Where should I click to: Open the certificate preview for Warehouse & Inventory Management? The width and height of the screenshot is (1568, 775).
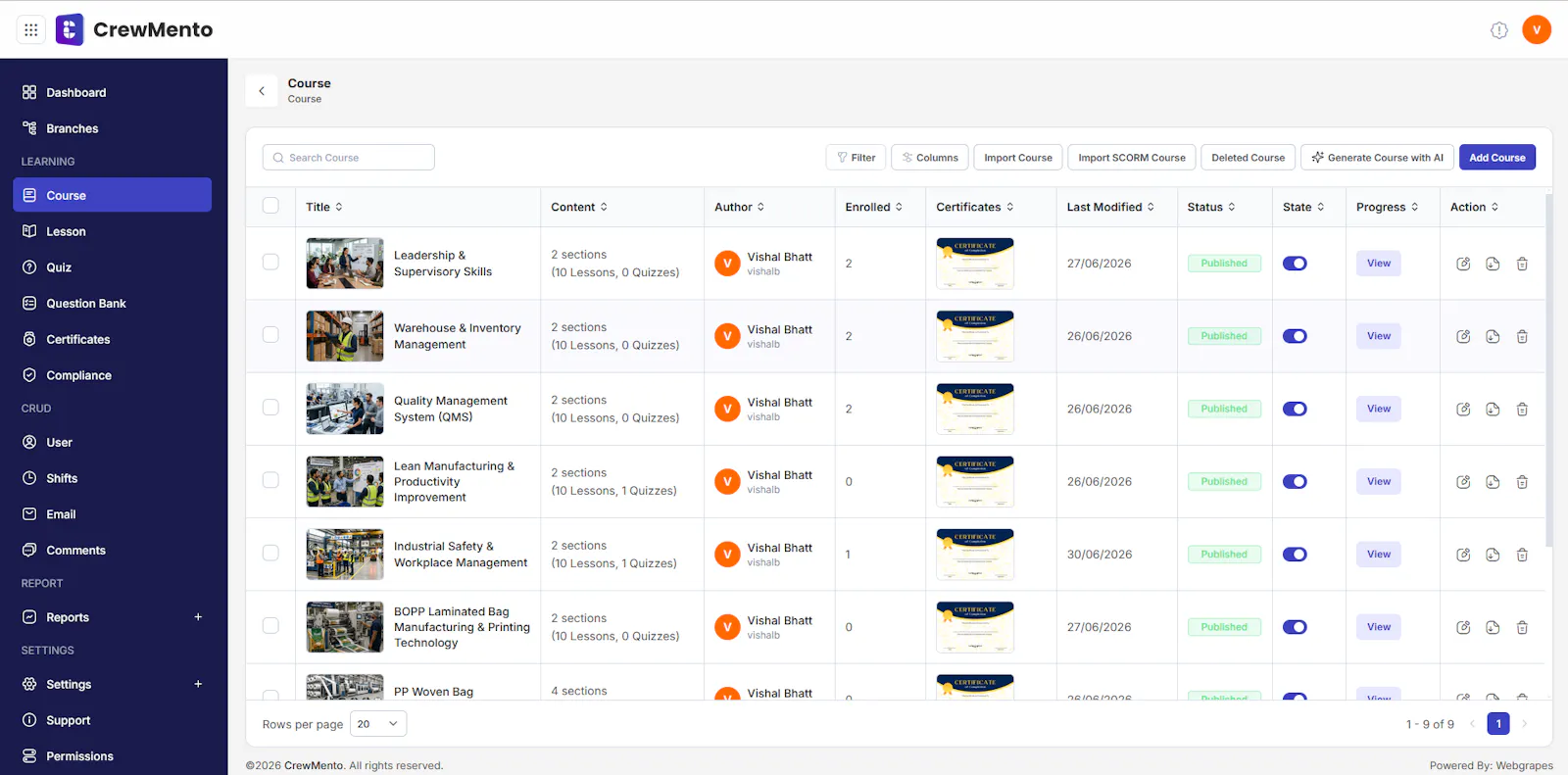coord(975,336)
